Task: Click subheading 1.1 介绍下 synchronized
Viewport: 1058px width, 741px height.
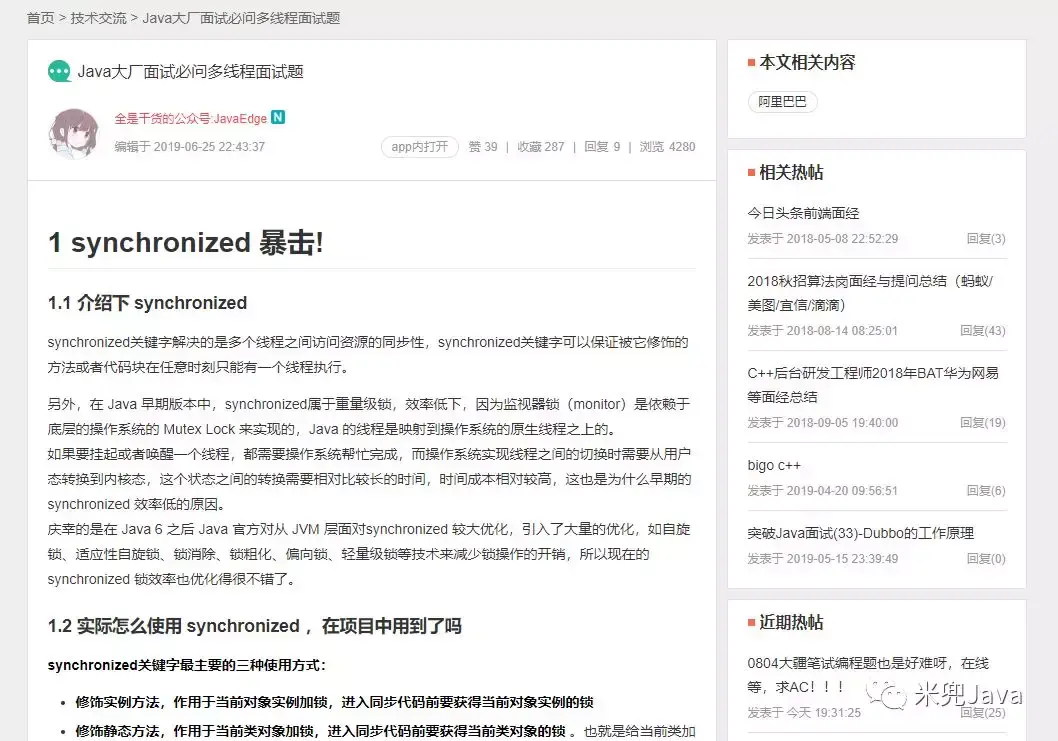Action: [147, 303]
